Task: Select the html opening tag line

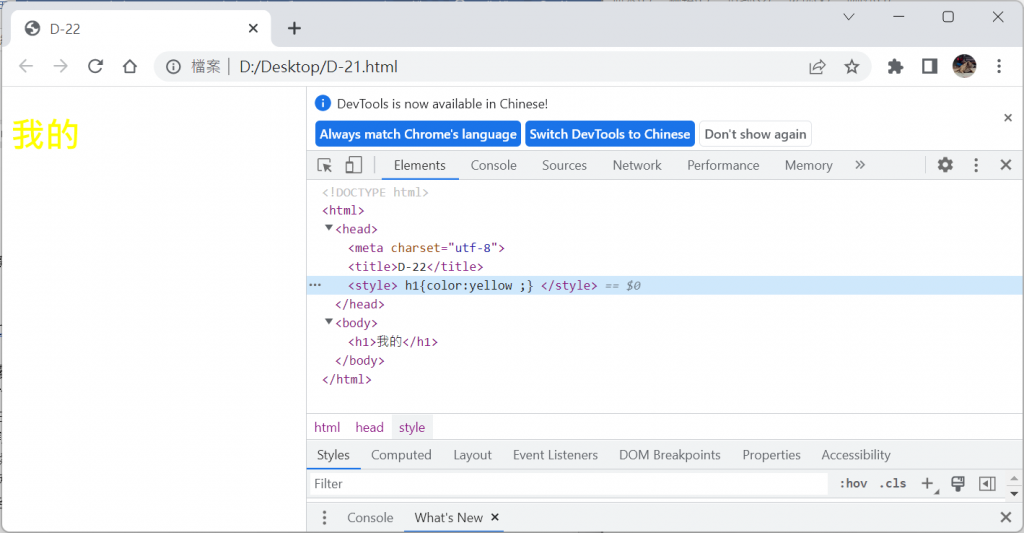Action: pos(343,210)
